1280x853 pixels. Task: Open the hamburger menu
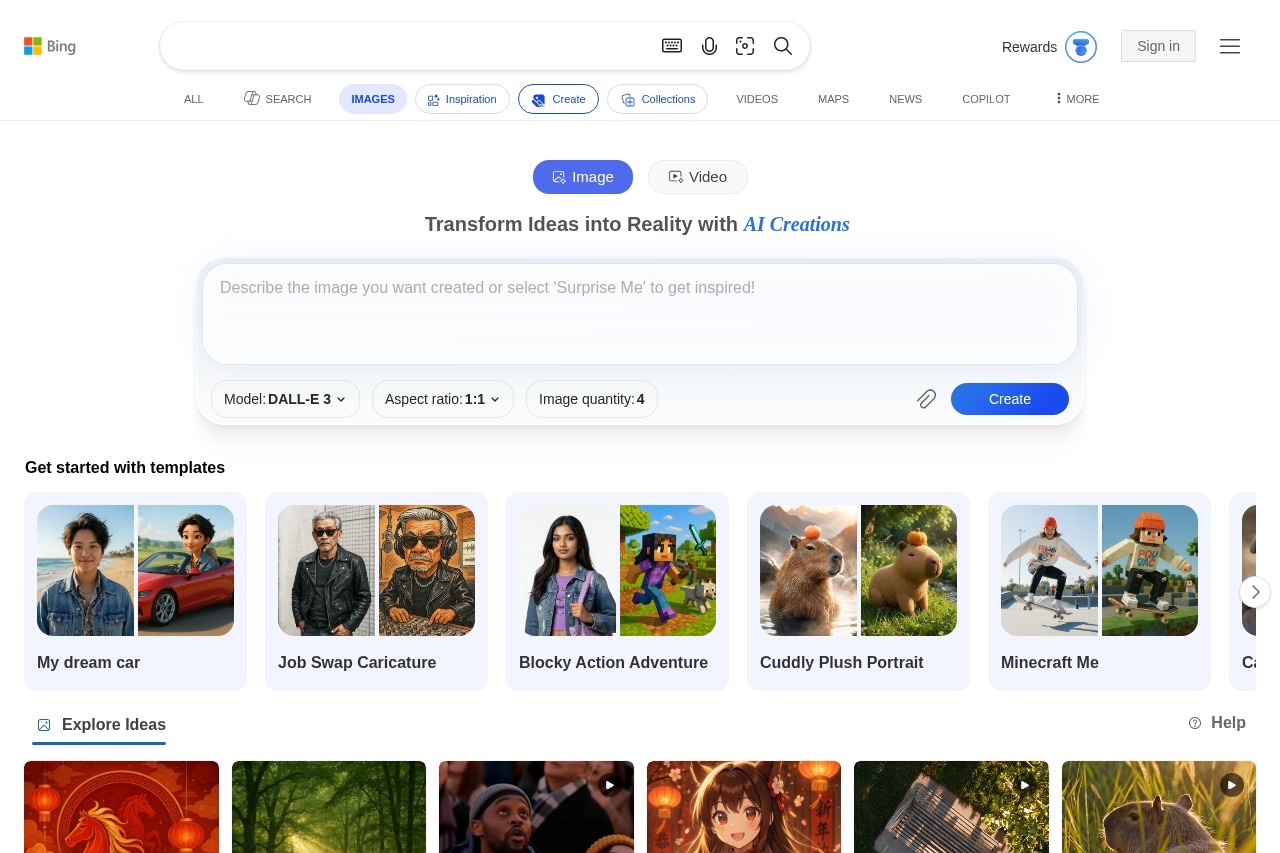click(x=1230, y=46)
